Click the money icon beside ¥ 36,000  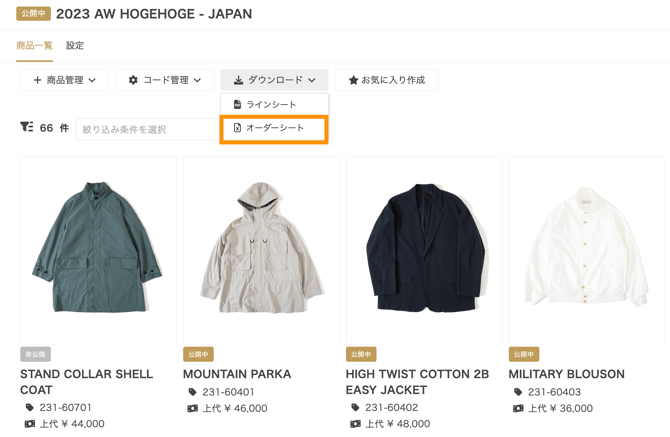pyautogui.click(x=518, y=408)
